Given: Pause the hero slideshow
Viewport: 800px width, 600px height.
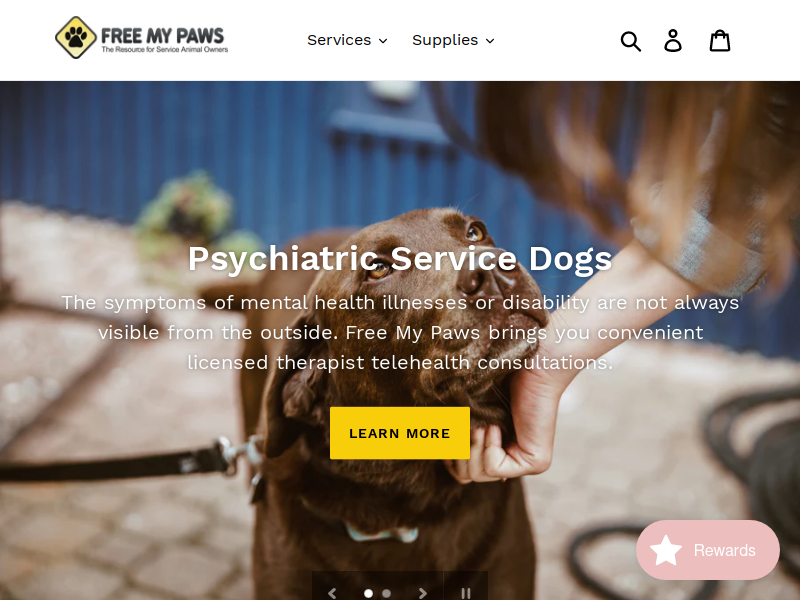Looking at the screenshot, I should (465, 593).
